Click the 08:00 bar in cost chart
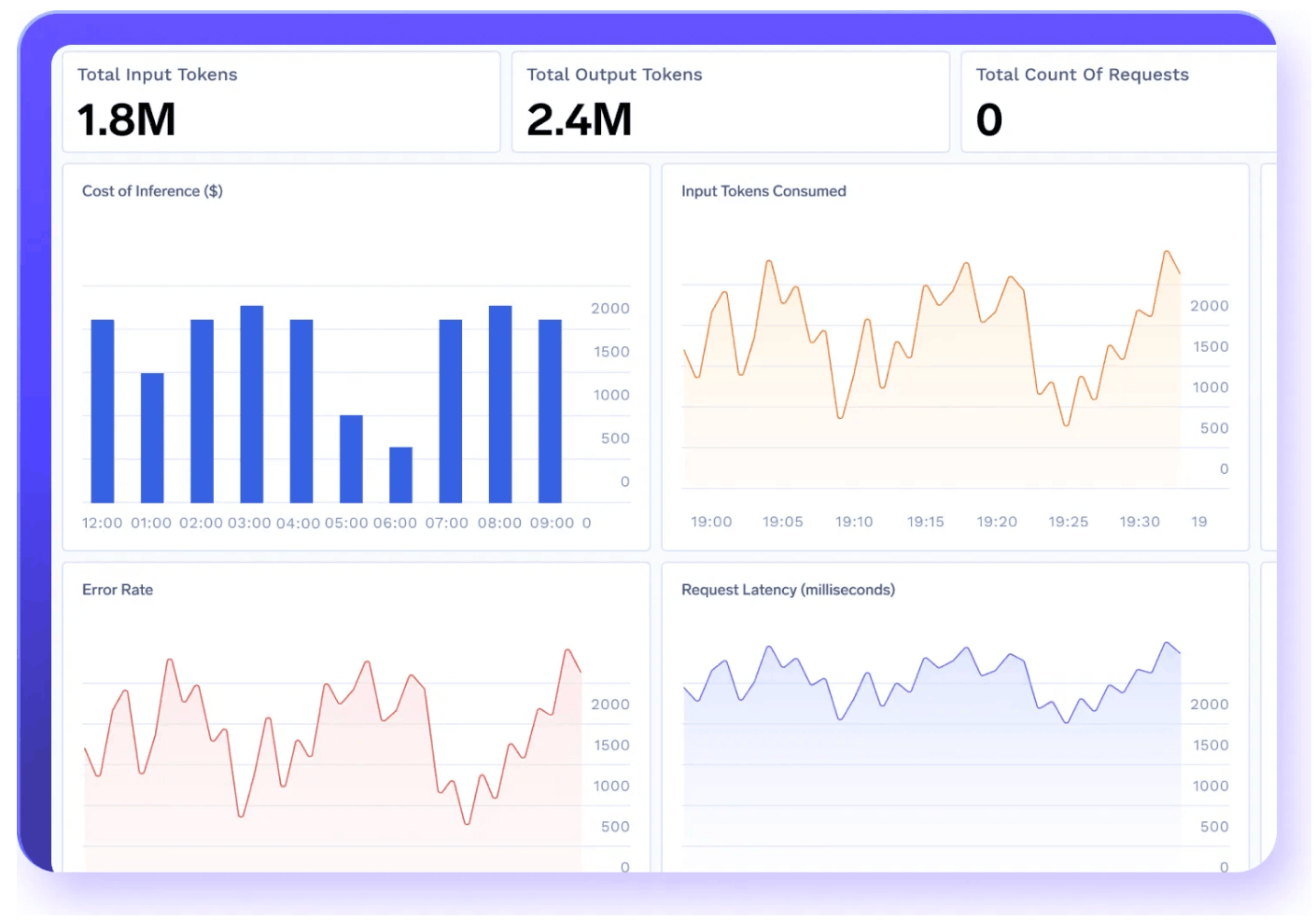This screenshot has height=920, width=1316. pyautogui.click(x=500, y=404)
